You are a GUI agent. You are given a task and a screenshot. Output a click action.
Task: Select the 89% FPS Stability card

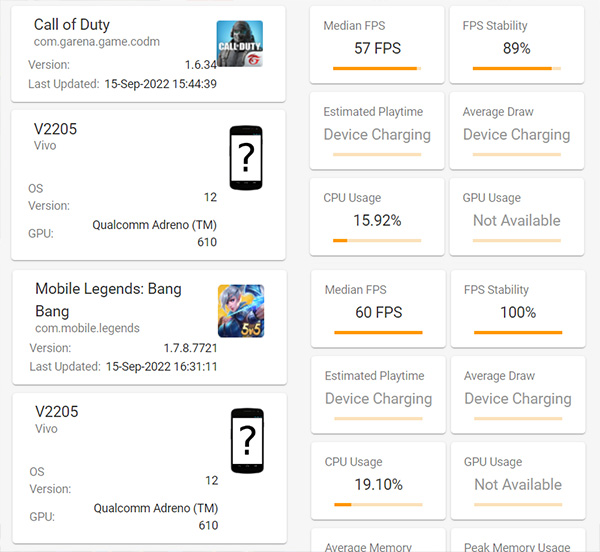click(x=516, y=43)
